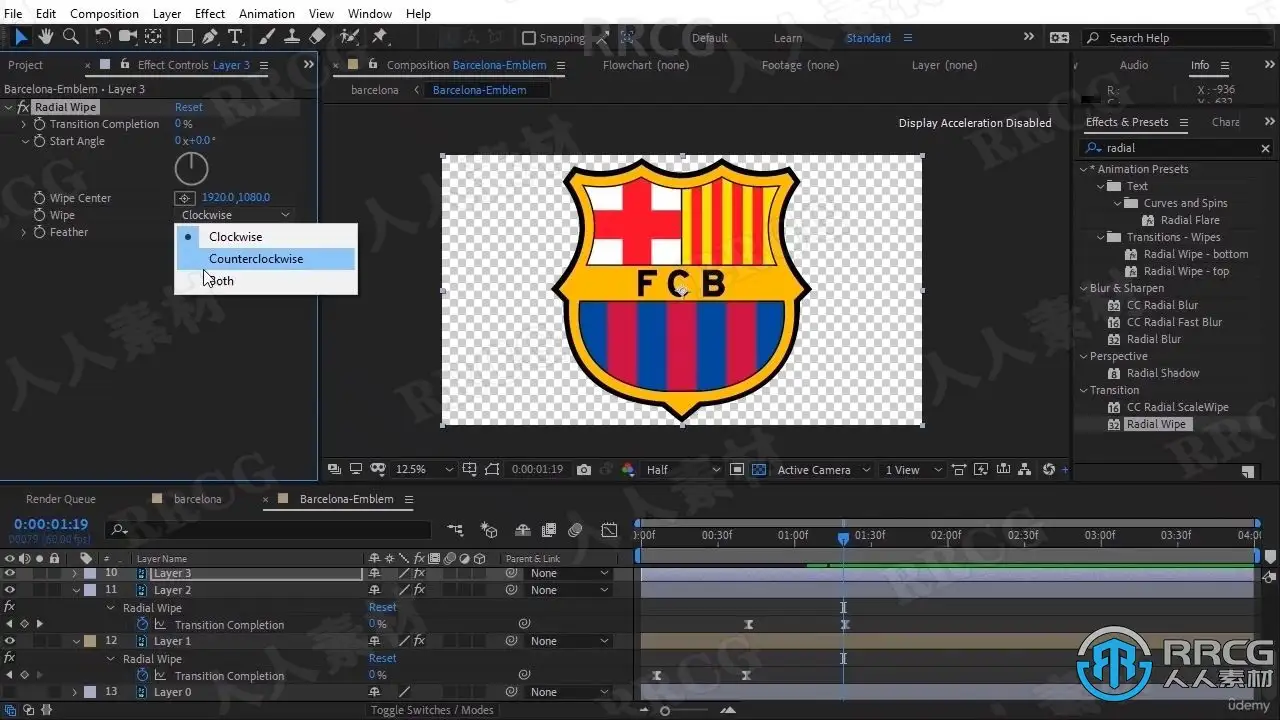Click the Frame Blending icon in timeline

pos(549,530)
